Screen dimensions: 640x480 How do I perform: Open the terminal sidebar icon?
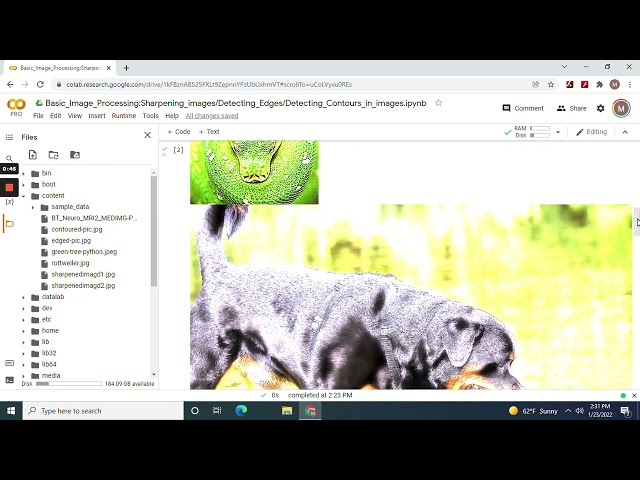(9, 380)
